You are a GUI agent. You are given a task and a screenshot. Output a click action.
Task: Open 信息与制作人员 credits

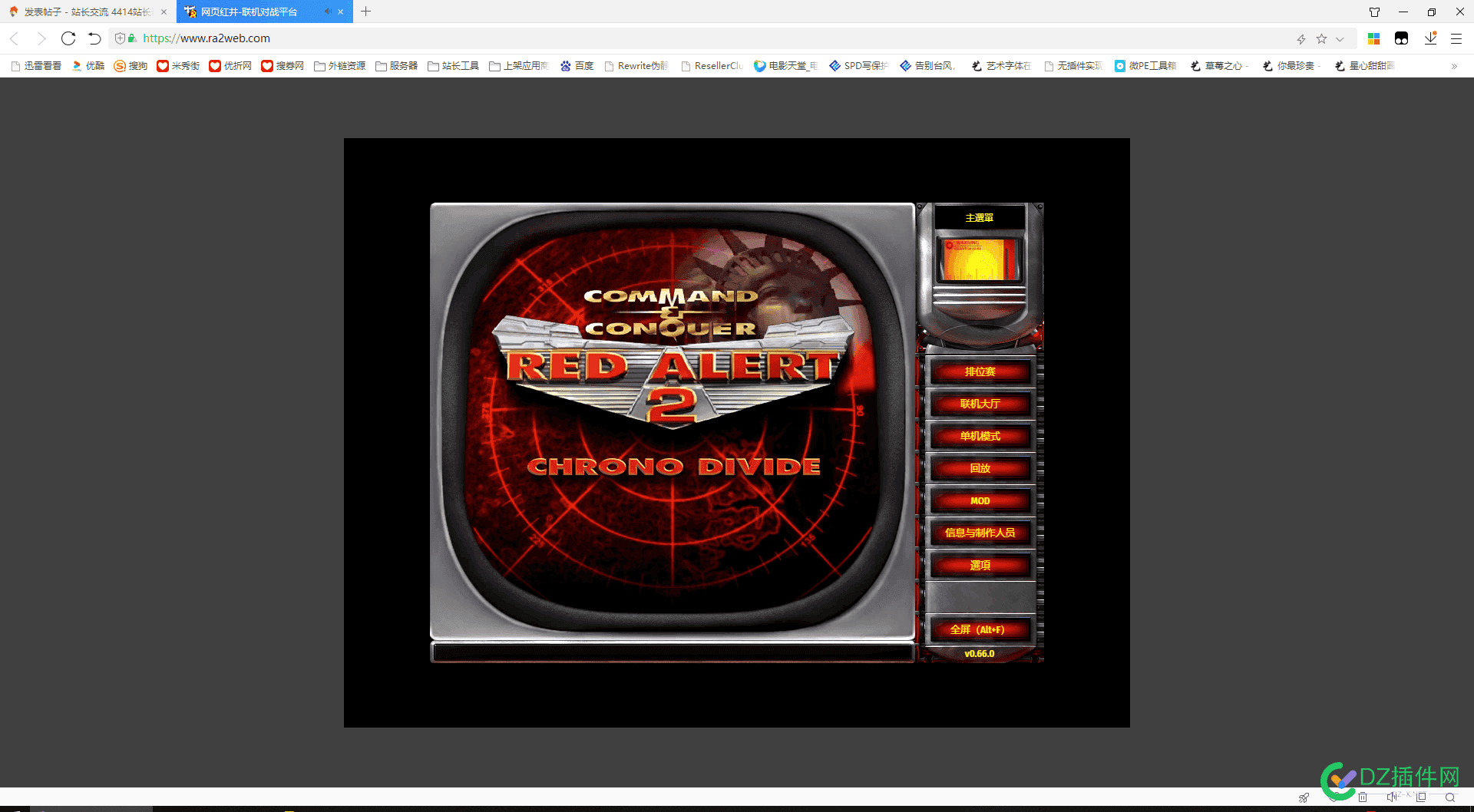click(980, 533)
